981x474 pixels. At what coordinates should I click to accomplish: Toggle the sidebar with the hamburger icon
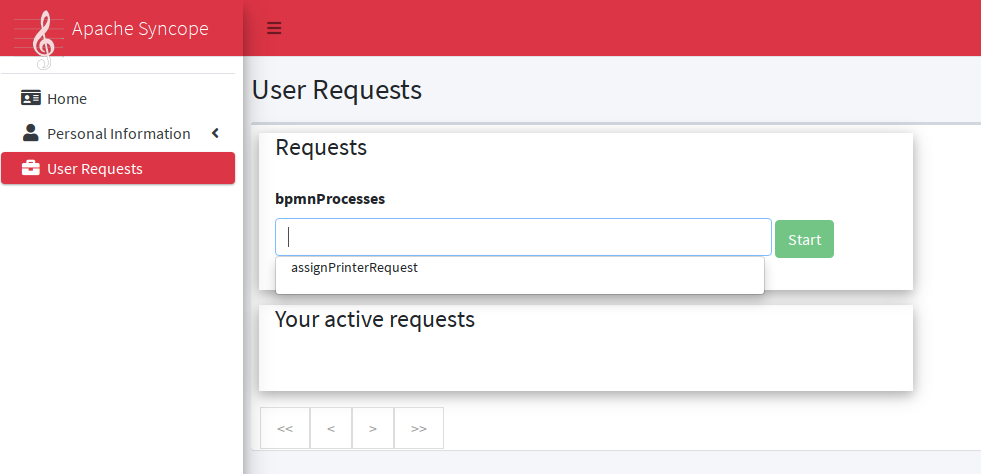(274, 28)
